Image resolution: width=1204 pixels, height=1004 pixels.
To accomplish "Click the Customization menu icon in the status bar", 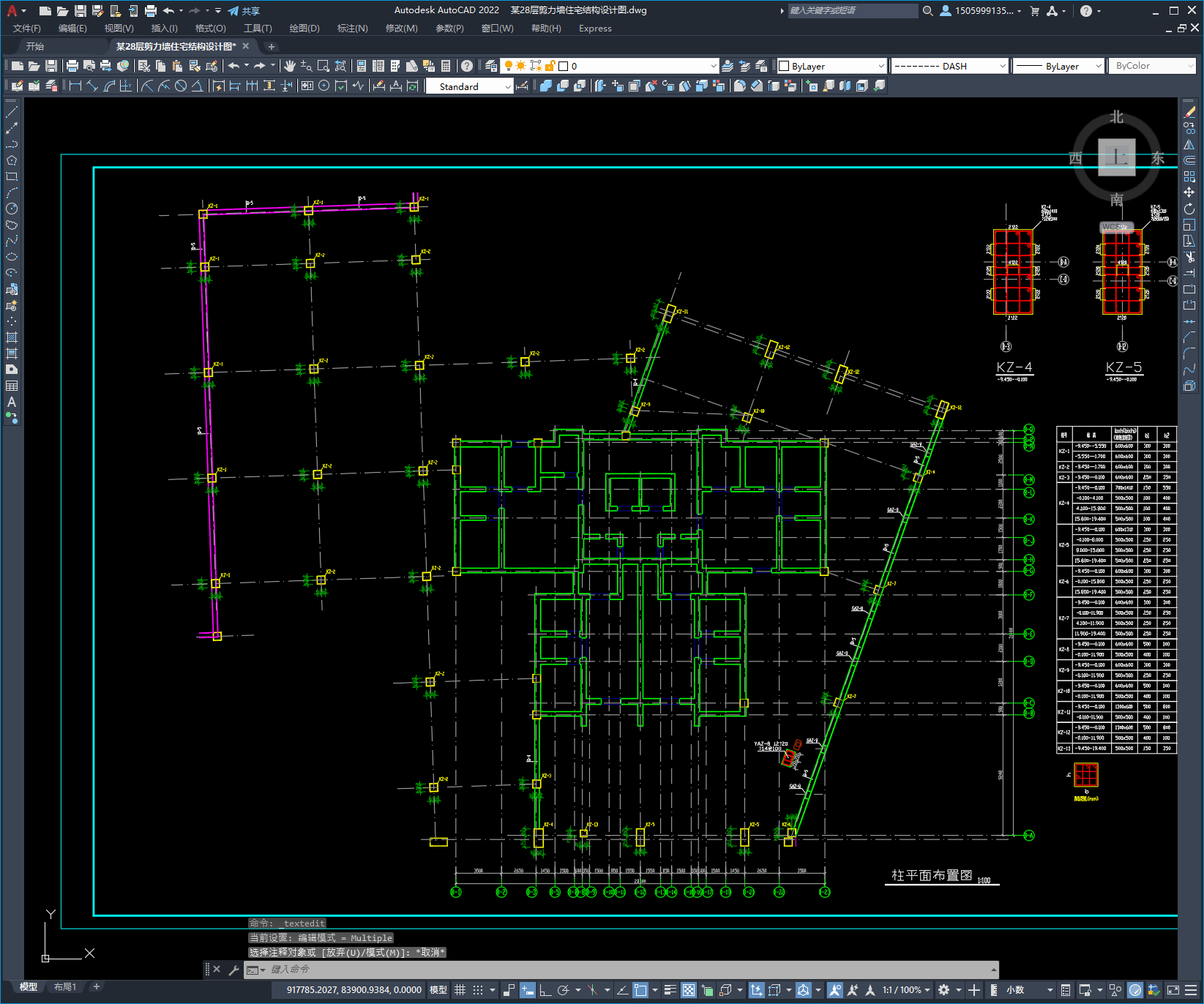I will point(1192,990).
